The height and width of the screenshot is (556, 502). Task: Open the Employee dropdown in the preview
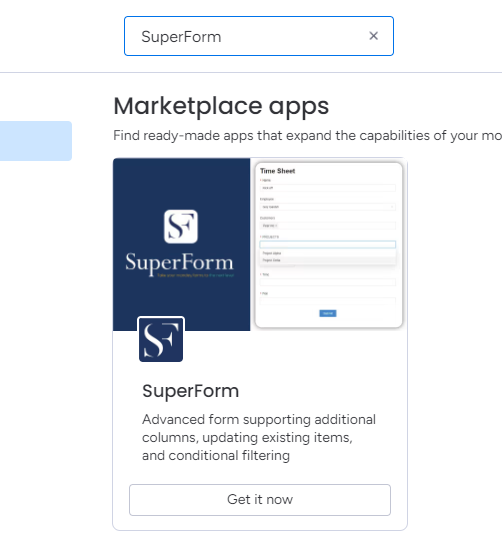(328, 207)
